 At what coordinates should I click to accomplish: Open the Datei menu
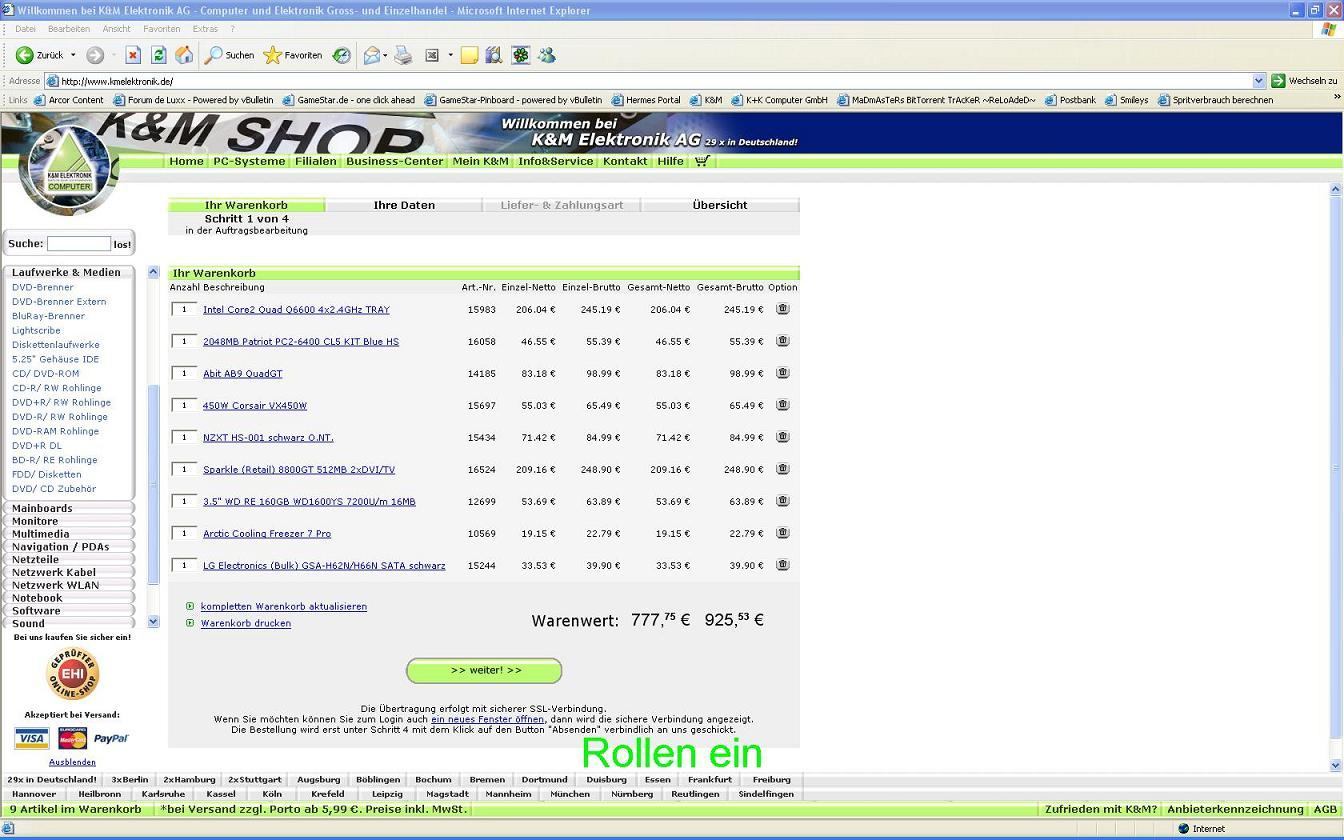coord(25,29)
